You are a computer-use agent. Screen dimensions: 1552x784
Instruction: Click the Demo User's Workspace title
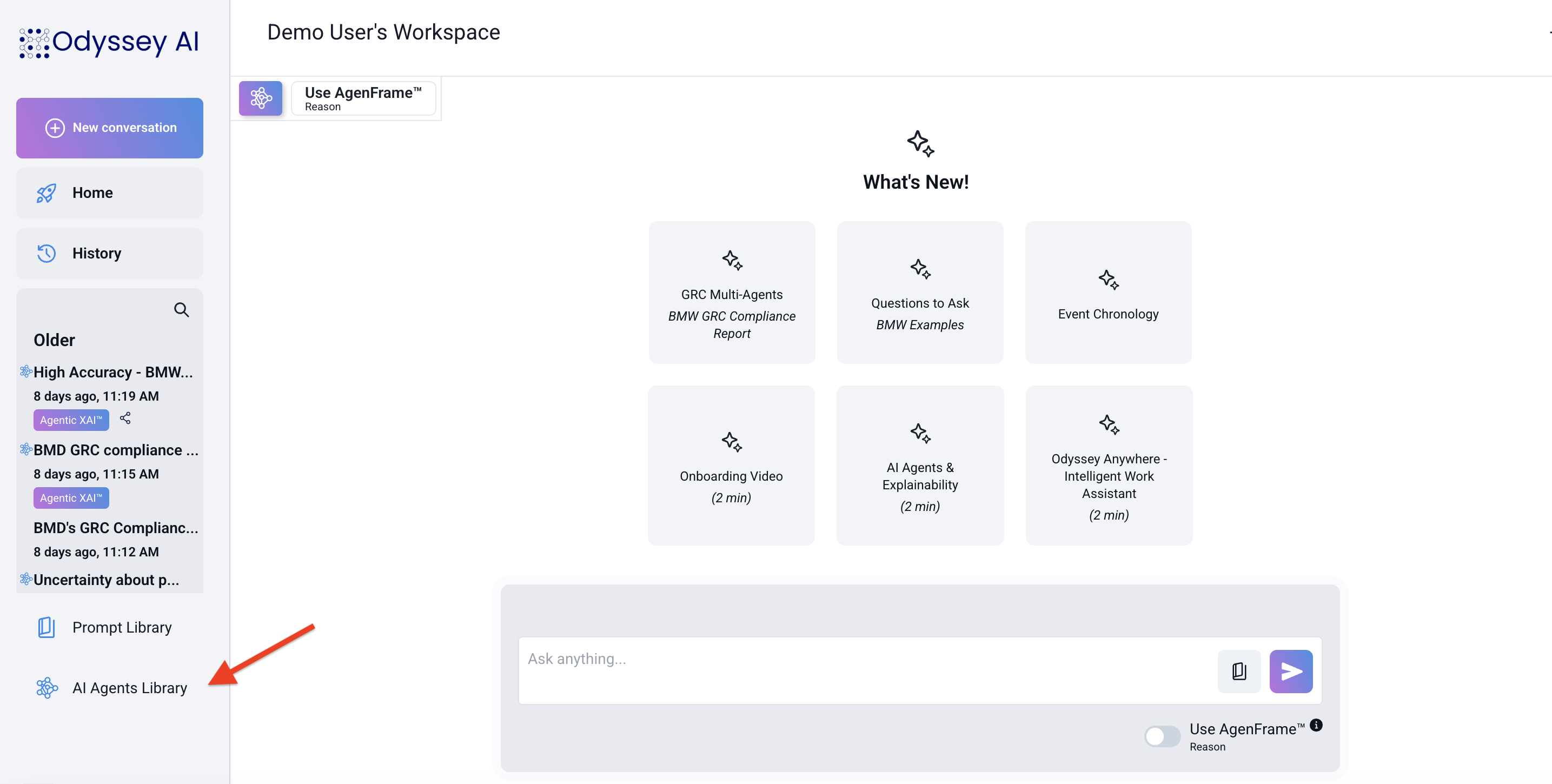coord(383,32)
